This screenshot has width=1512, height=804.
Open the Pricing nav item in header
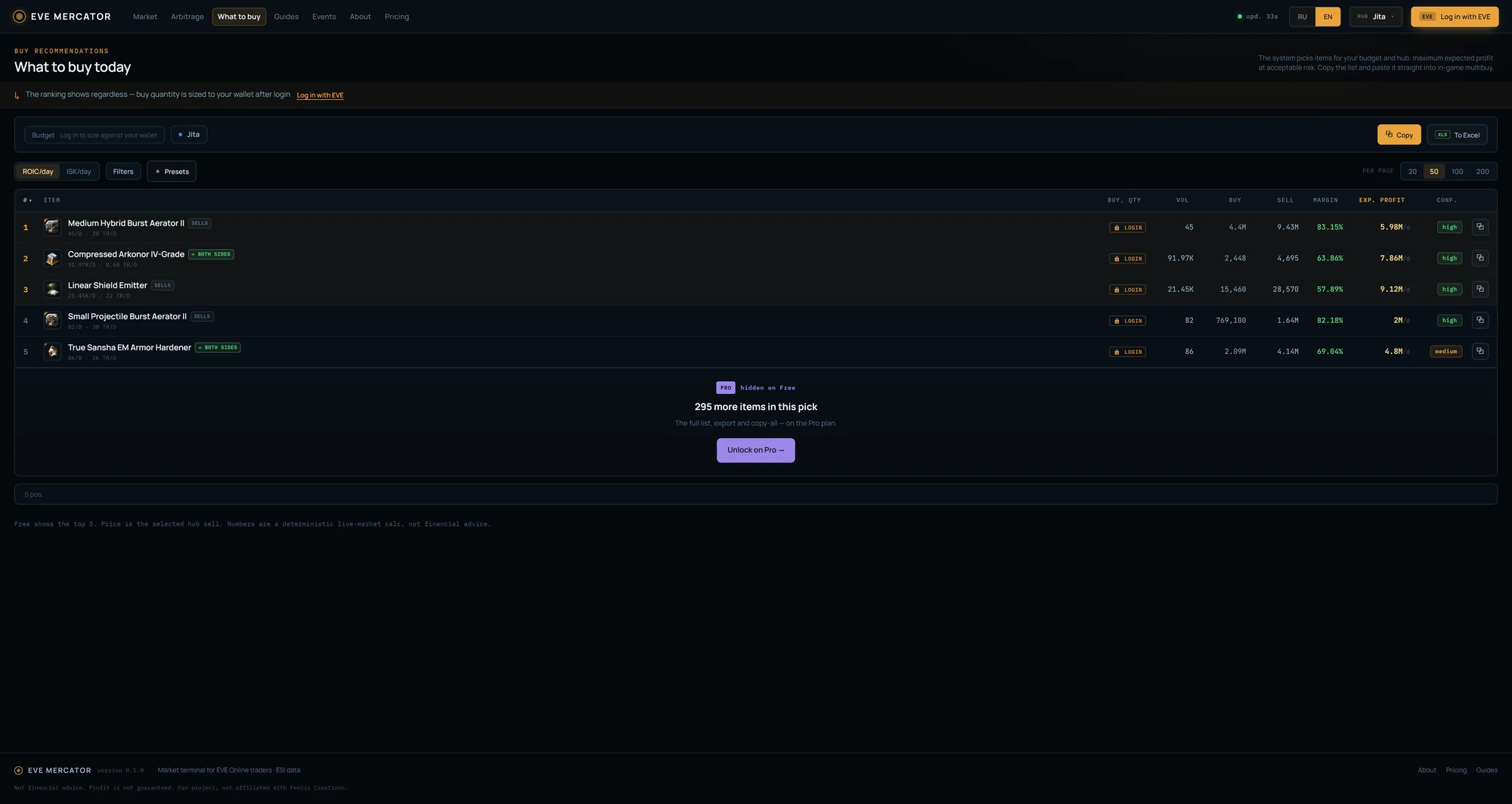pos(397,17)
